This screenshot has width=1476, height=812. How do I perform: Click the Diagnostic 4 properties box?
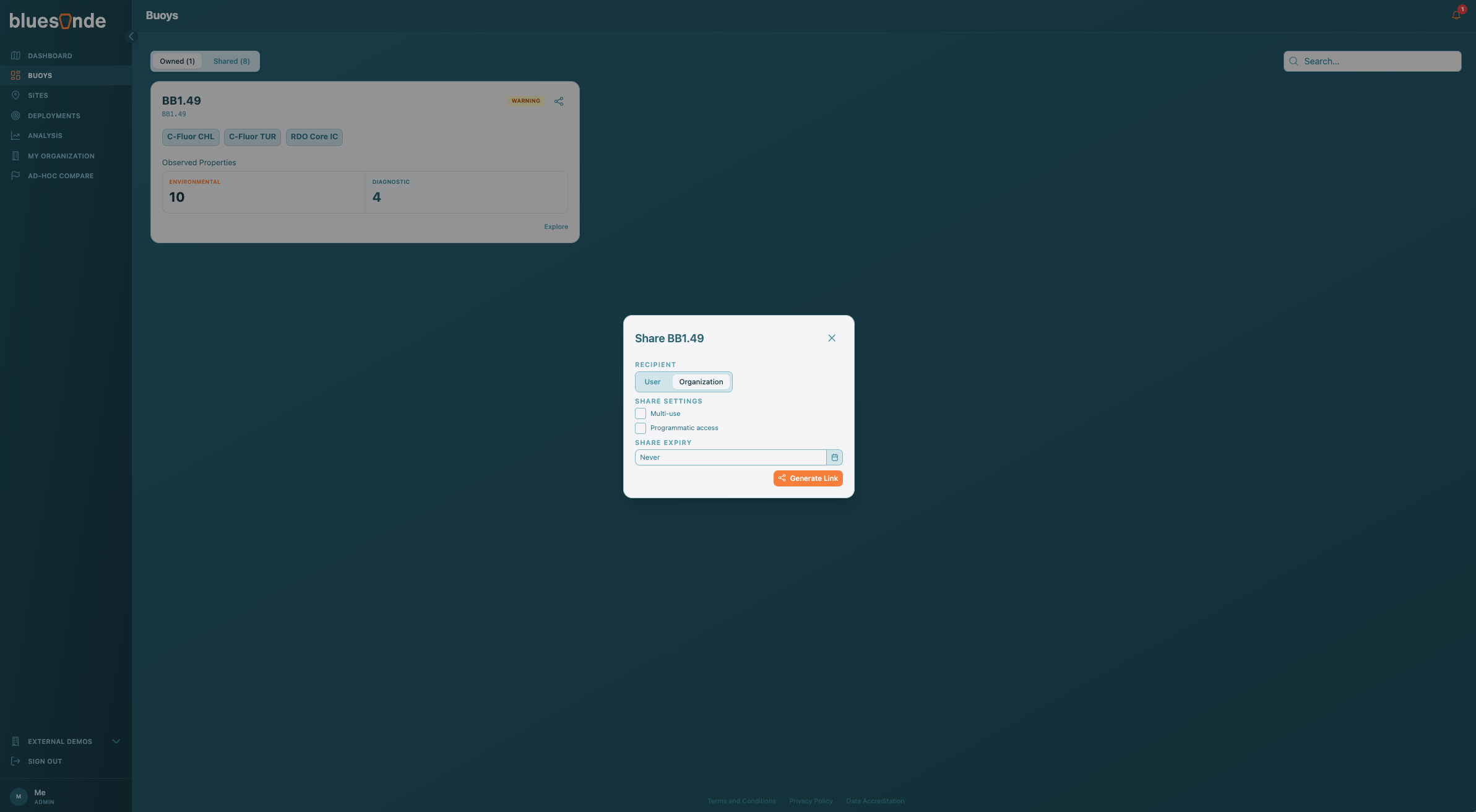[x=467, y=192]
